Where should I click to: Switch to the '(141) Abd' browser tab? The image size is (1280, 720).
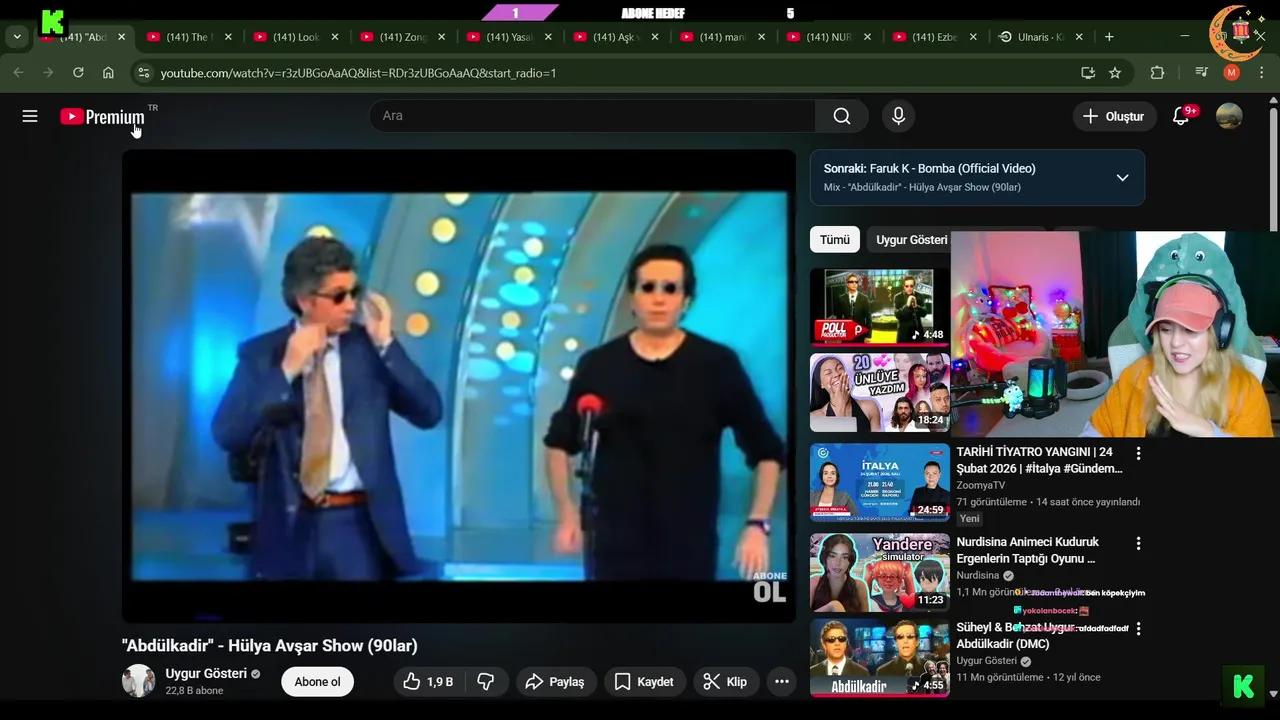(x=82, y=37)
